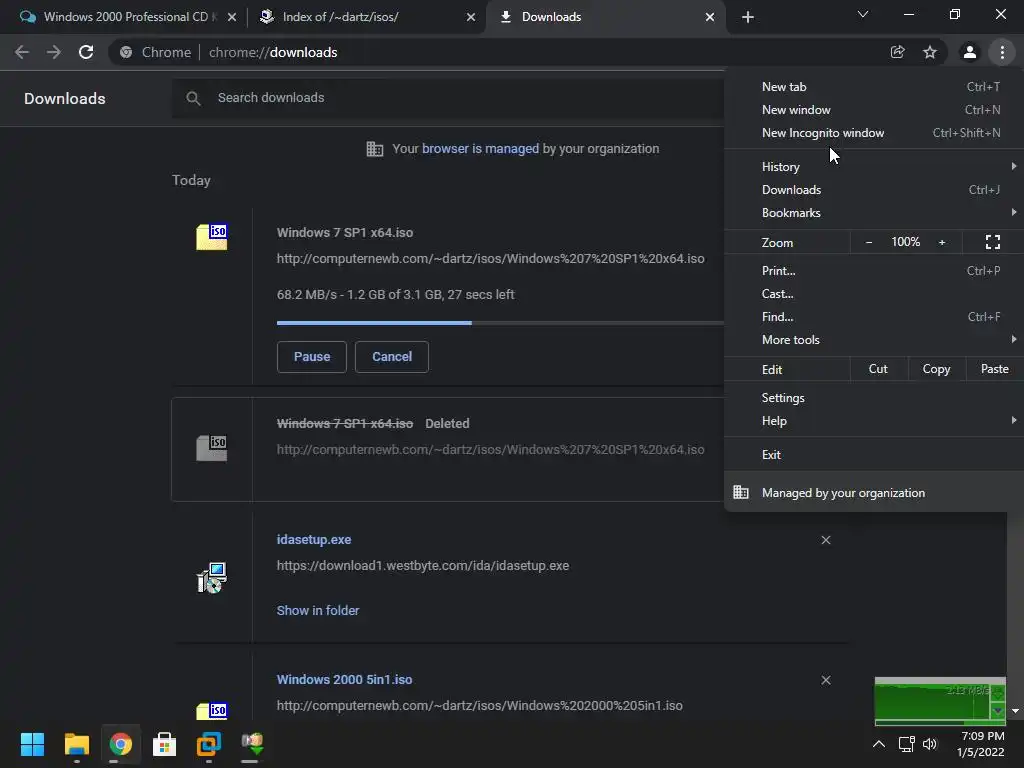Image resolution: width=1024 pixels, height=768 pixels.
Task: Open the tab search dropdown arrow
Action: pos(863,14)
